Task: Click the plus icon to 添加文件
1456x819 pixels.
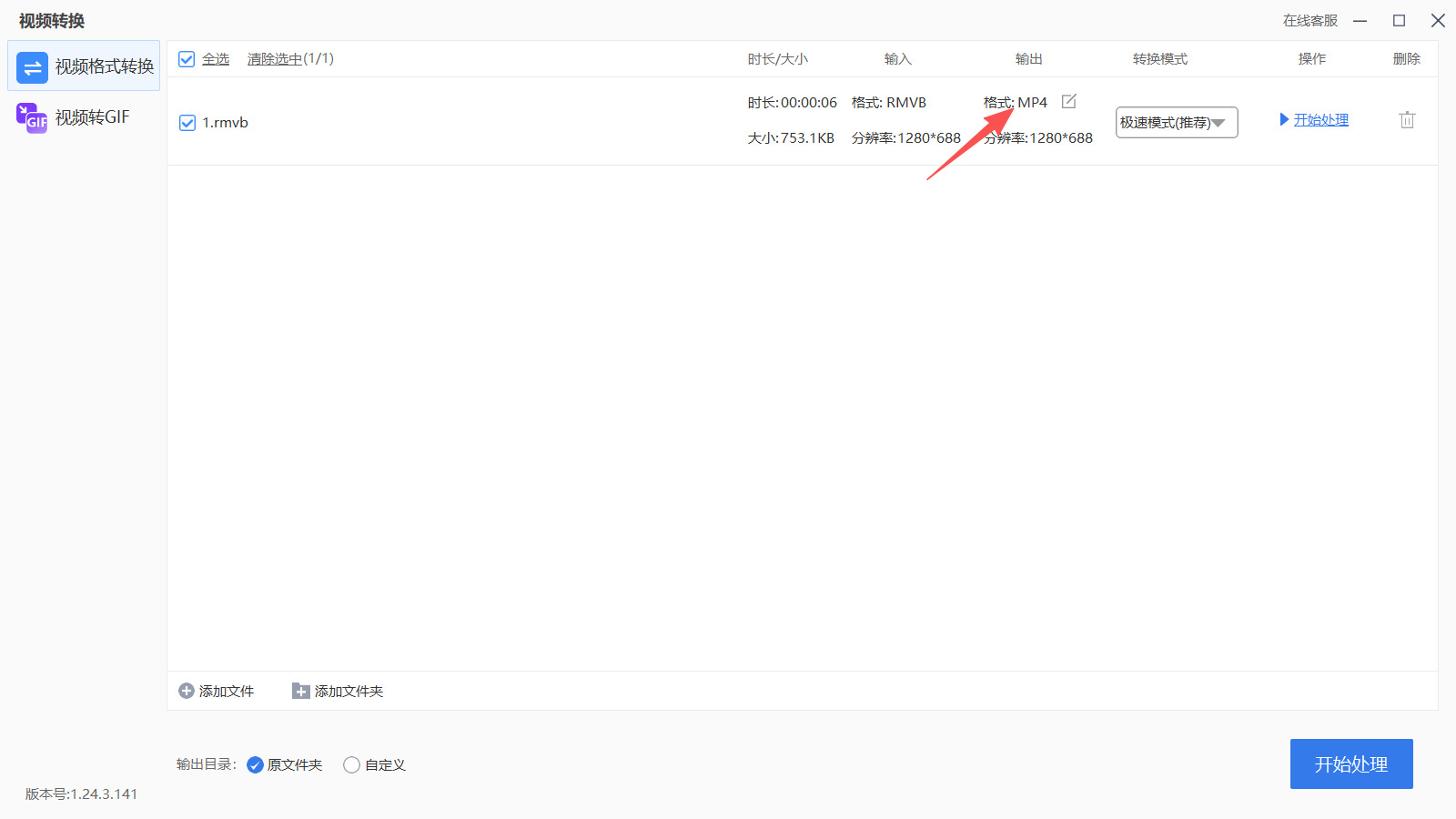Action: coord(185,691)
